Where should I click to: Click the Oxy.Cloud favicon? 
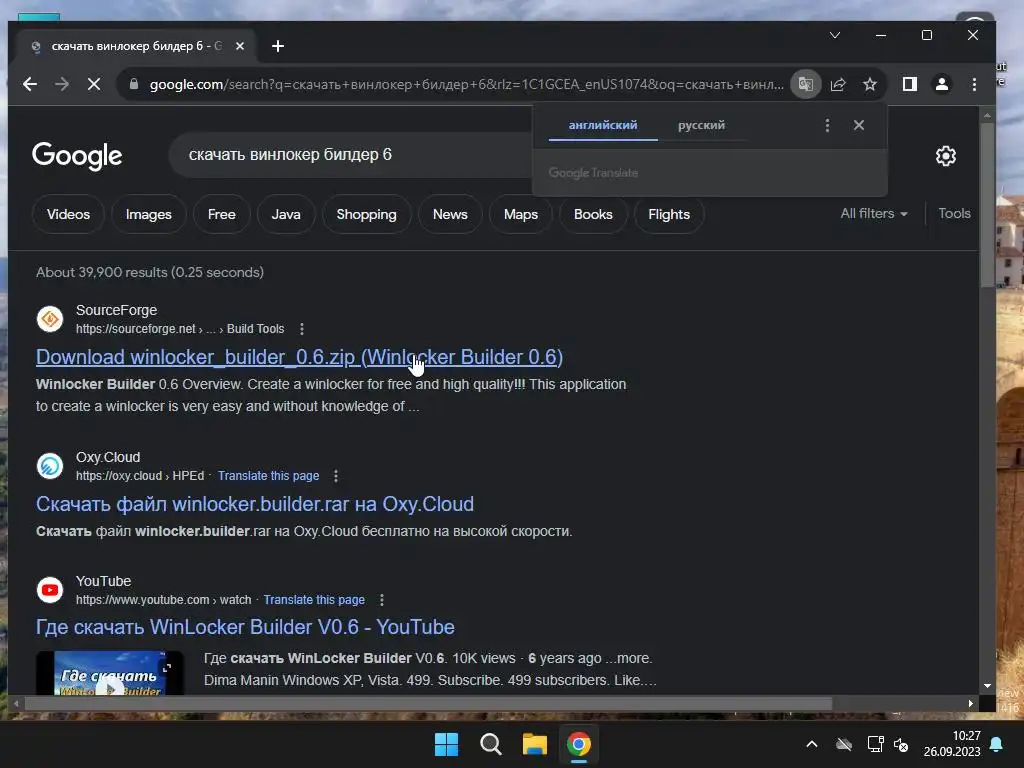click(50, 466)
